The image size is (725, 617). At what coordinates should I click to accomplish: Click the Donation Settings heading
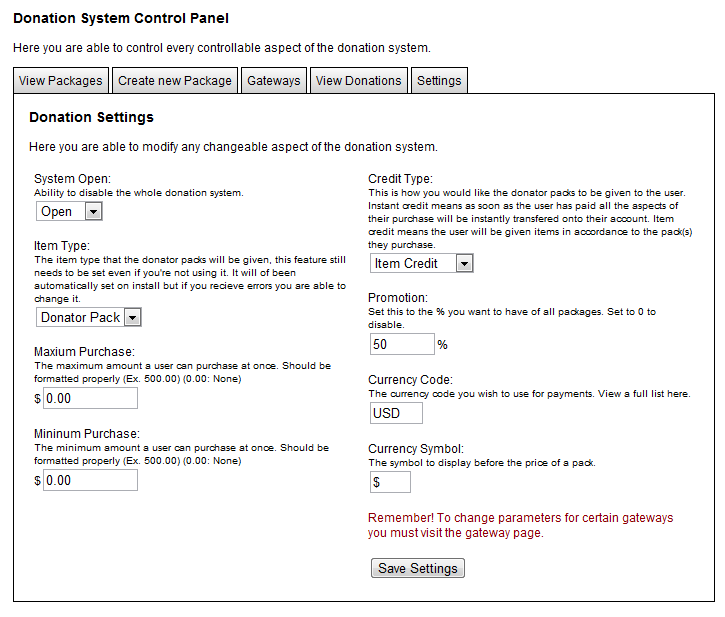click(91, 117)
